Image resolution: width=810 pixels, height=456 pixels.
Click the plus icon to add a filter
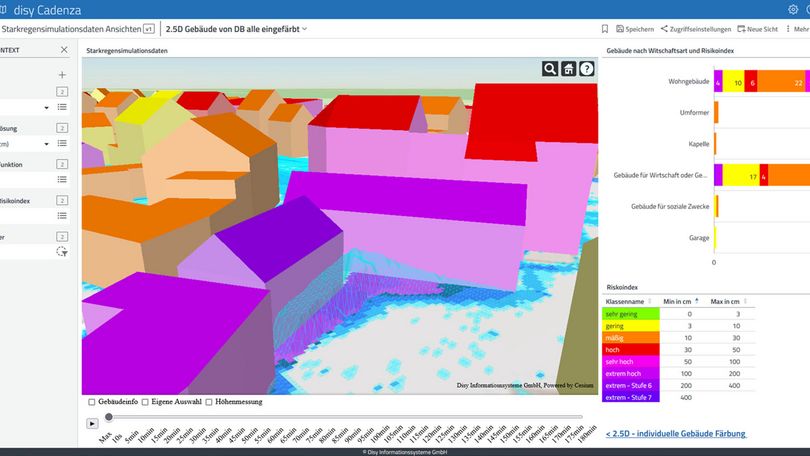coord(62,75)
